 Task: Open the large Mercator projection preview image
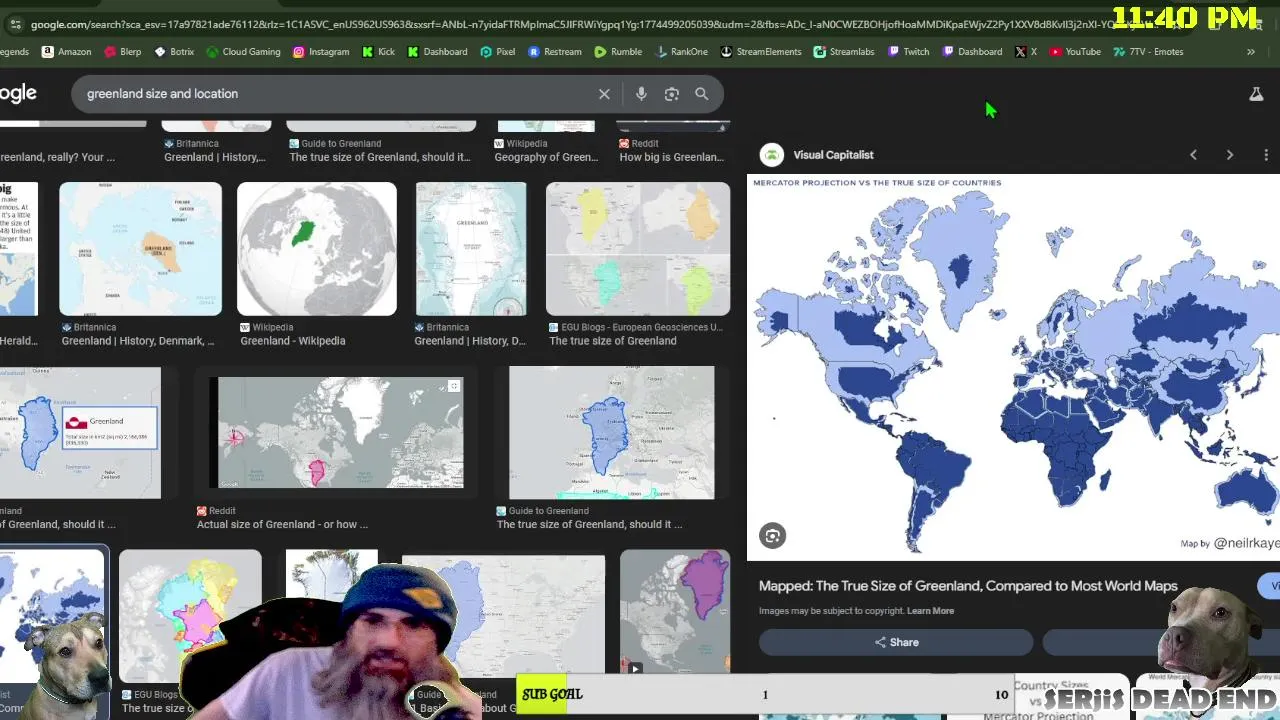[x=1013, y=367]
